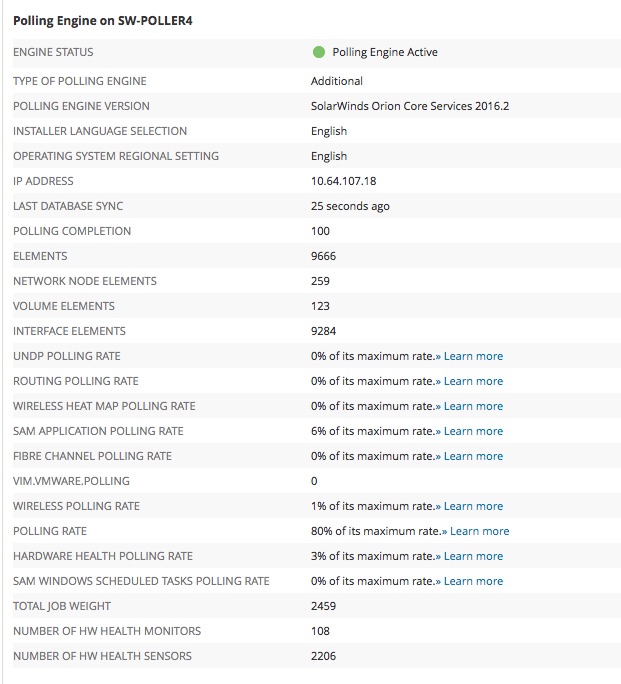Click the 80% of its maximum rate text

click(x=375, y=531)
